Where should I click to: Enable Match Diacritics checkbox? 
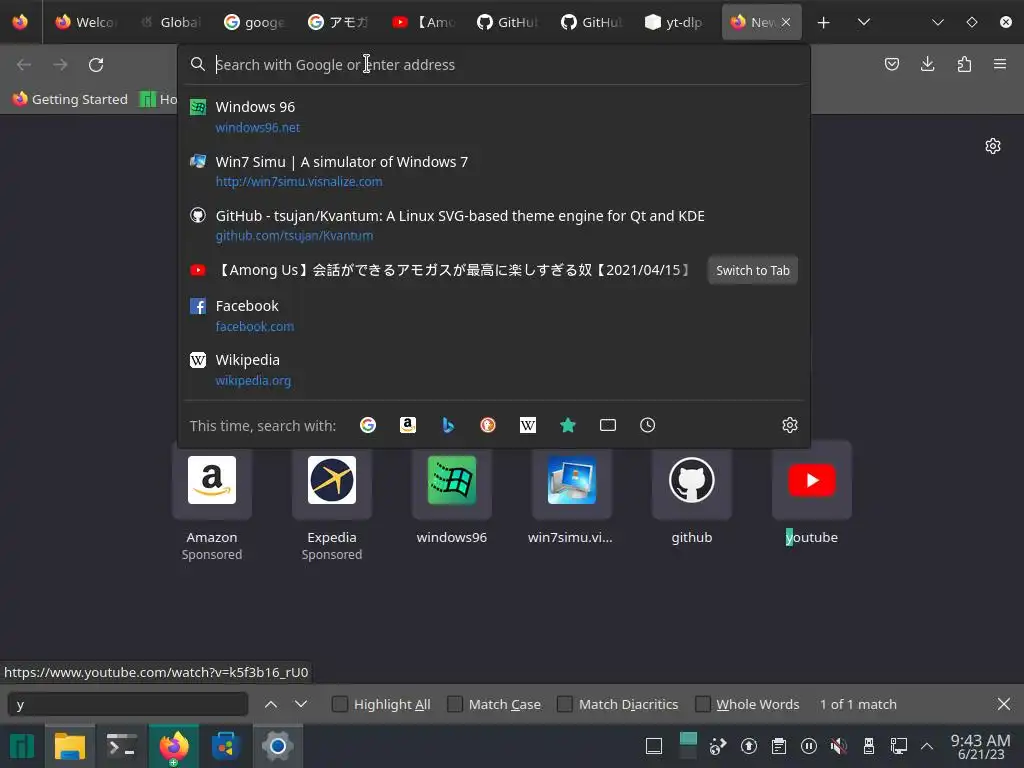[x=564, y=704]
